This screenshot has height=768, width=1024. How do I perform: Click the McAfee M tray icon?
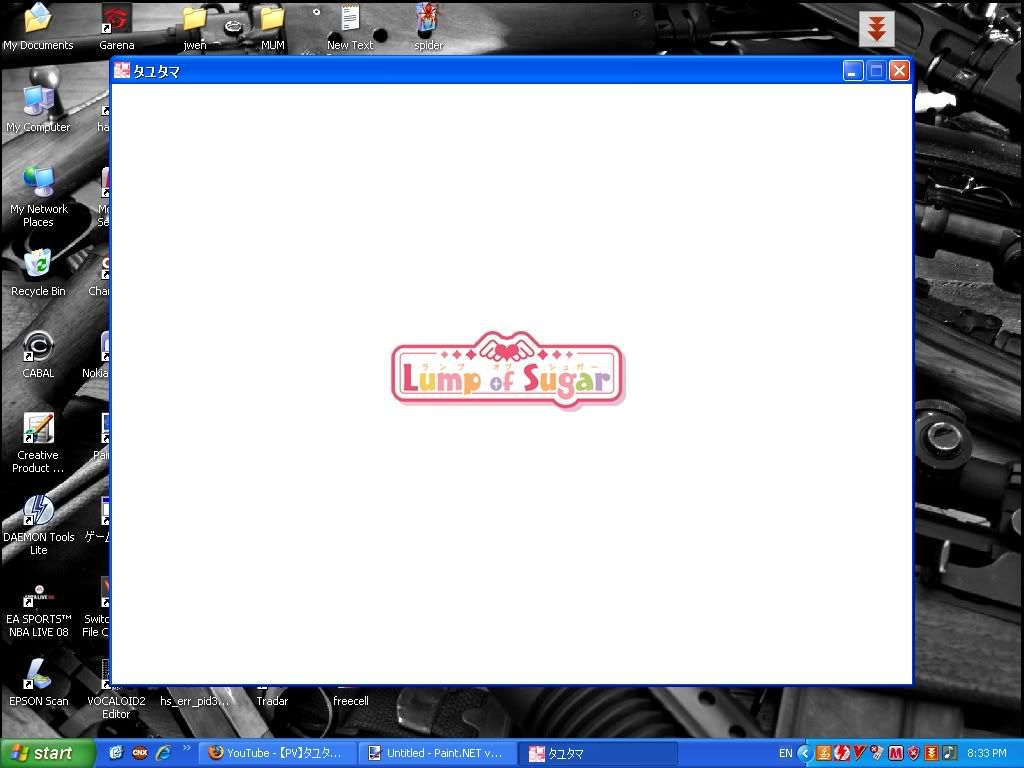click(895, 753)
